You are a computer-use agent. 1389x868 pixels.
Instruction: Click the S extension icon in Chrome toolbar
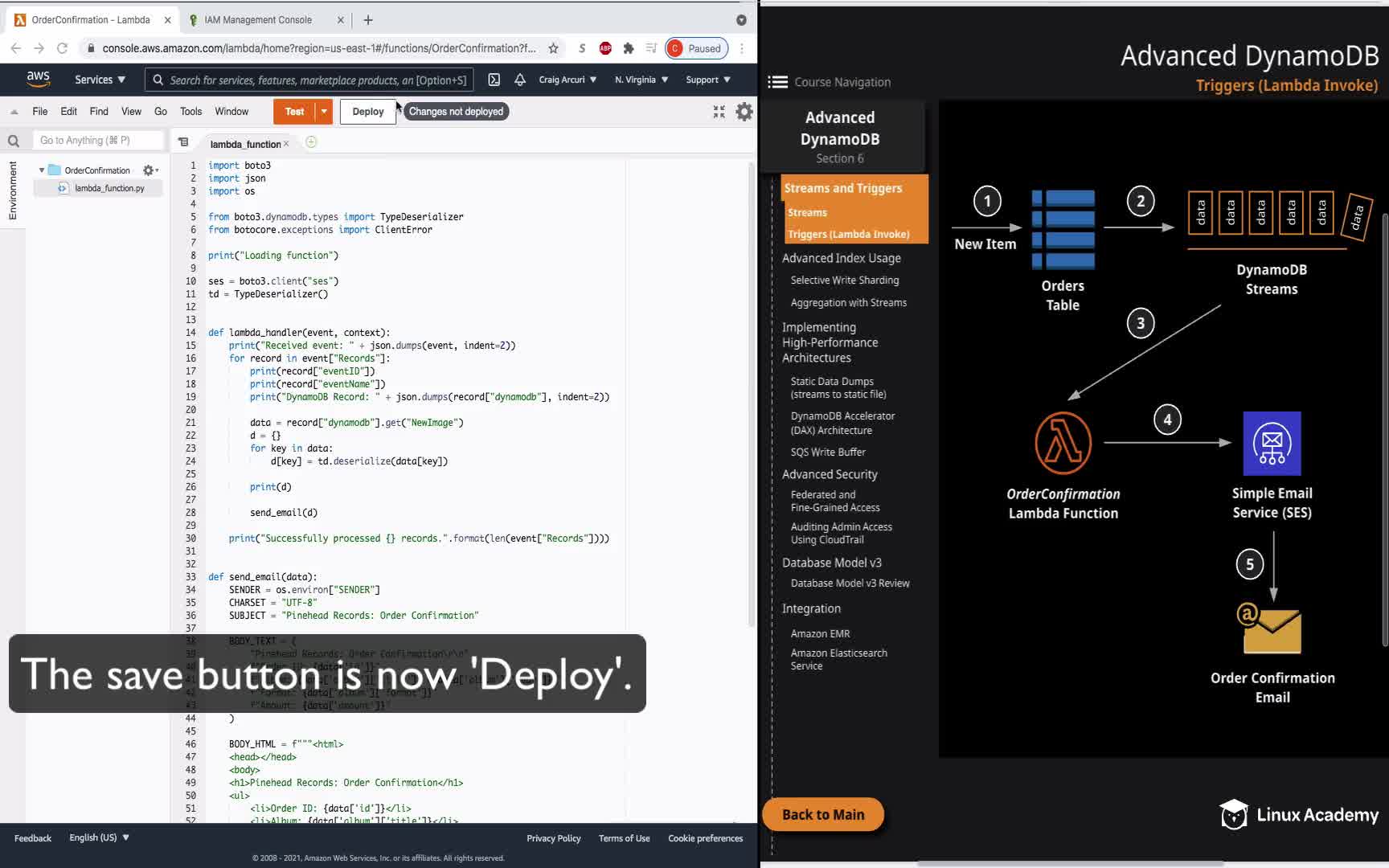pos(582,48)
